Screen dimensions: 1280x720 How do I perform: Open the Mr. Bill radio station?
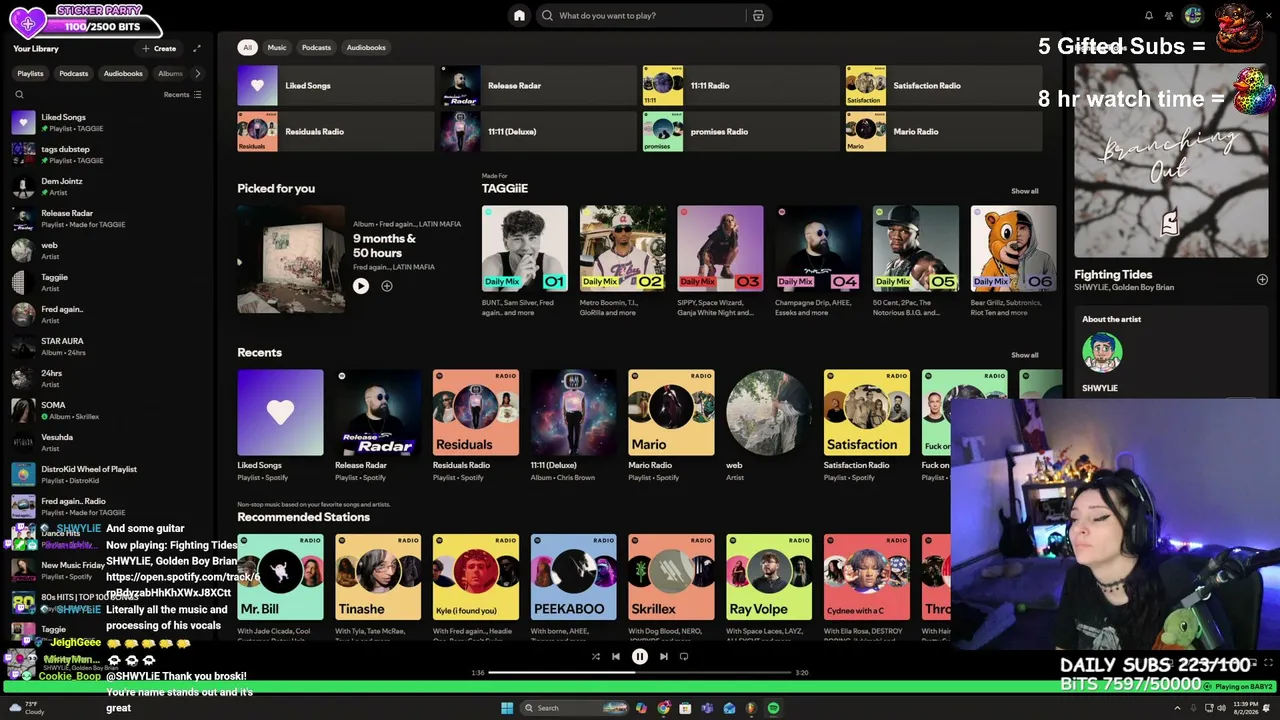coord(280,577)
